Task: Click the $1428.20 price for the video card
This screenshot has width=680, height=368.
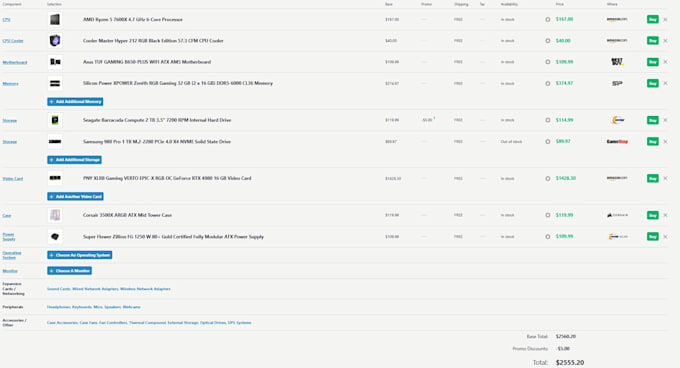Action: coord(566,178)
